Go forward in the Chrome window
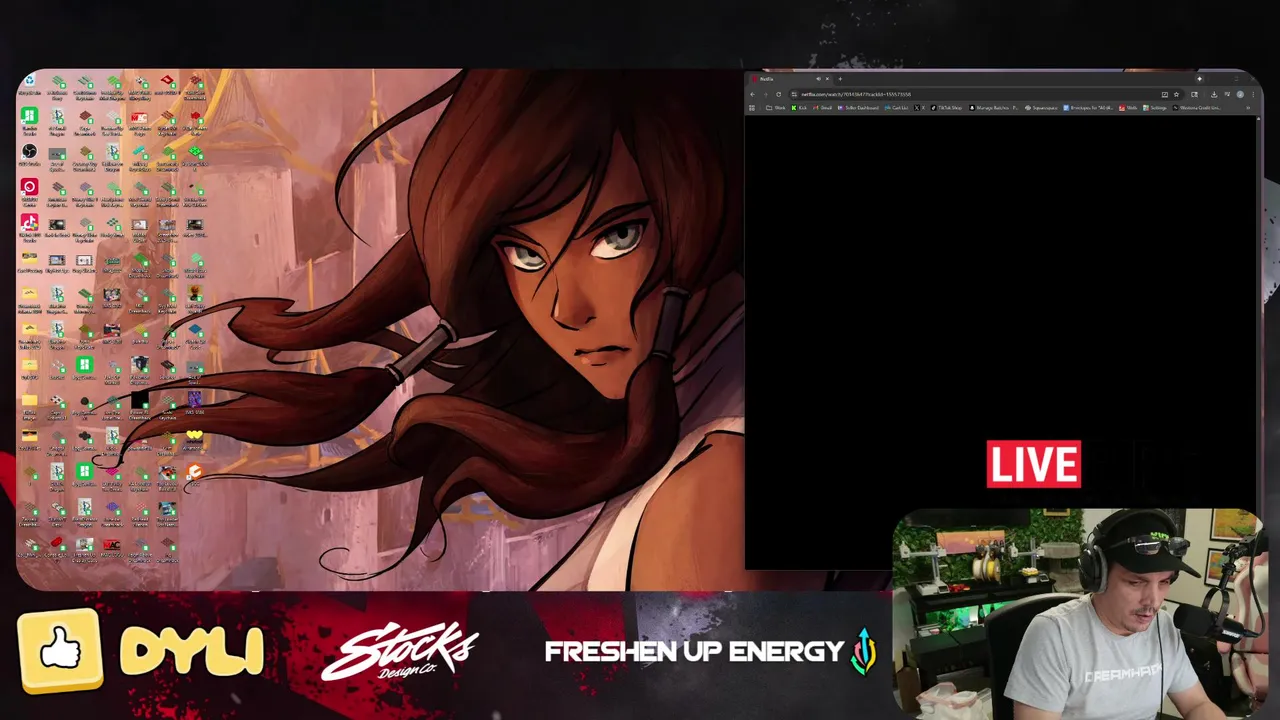 [765, 94]
